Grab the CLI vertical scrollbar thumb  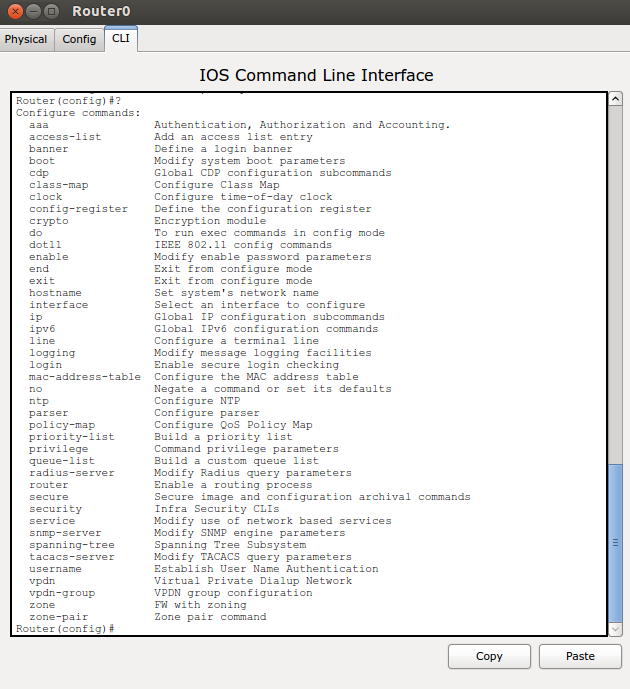pyautogui.click(x=617, y=540)
